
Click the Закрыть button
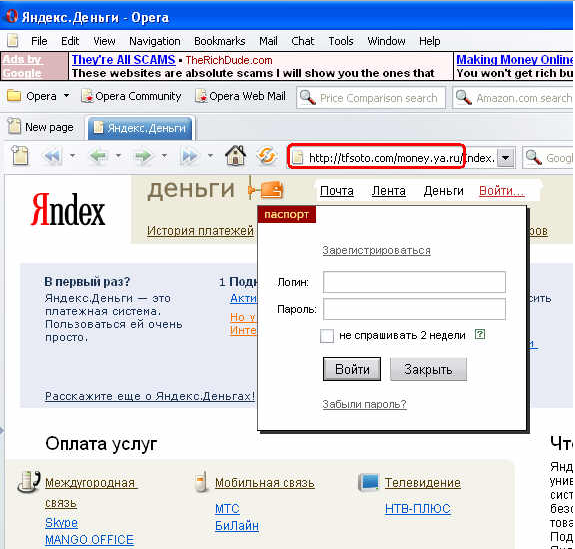[428, 369]
